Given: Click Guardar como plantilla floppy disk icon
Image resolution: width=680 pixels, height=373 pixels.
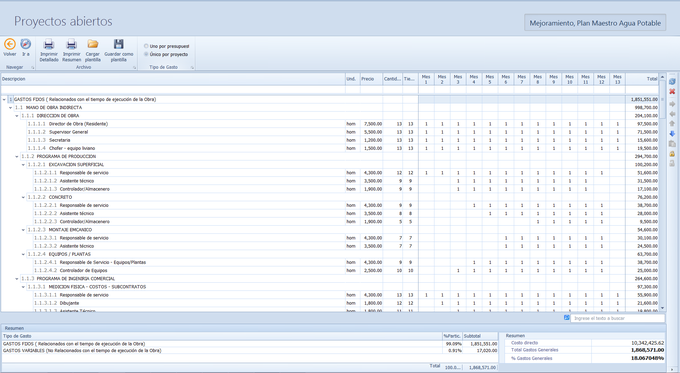Looking at the screenshot, I should pos(118,44).
